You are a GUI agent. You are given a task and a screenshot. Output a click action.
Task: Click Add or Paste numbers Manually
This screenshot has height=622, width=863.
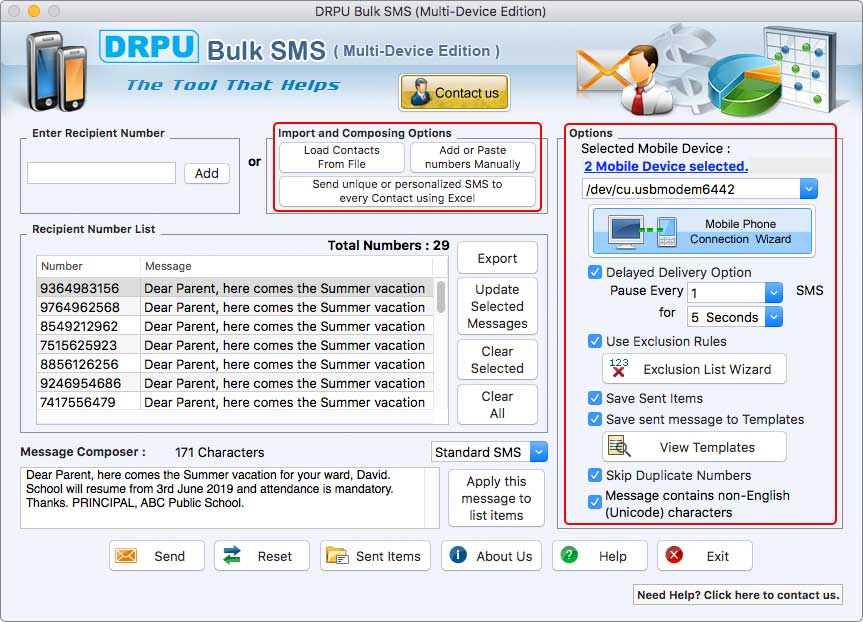(x=473, y=157)
